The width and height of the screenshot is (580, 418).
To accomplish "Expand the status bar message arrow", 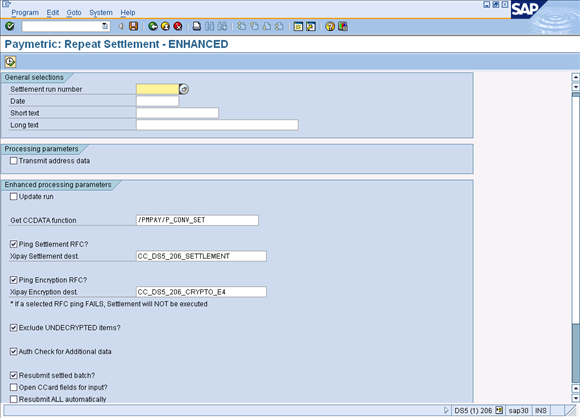I will [x=446, y=410].
